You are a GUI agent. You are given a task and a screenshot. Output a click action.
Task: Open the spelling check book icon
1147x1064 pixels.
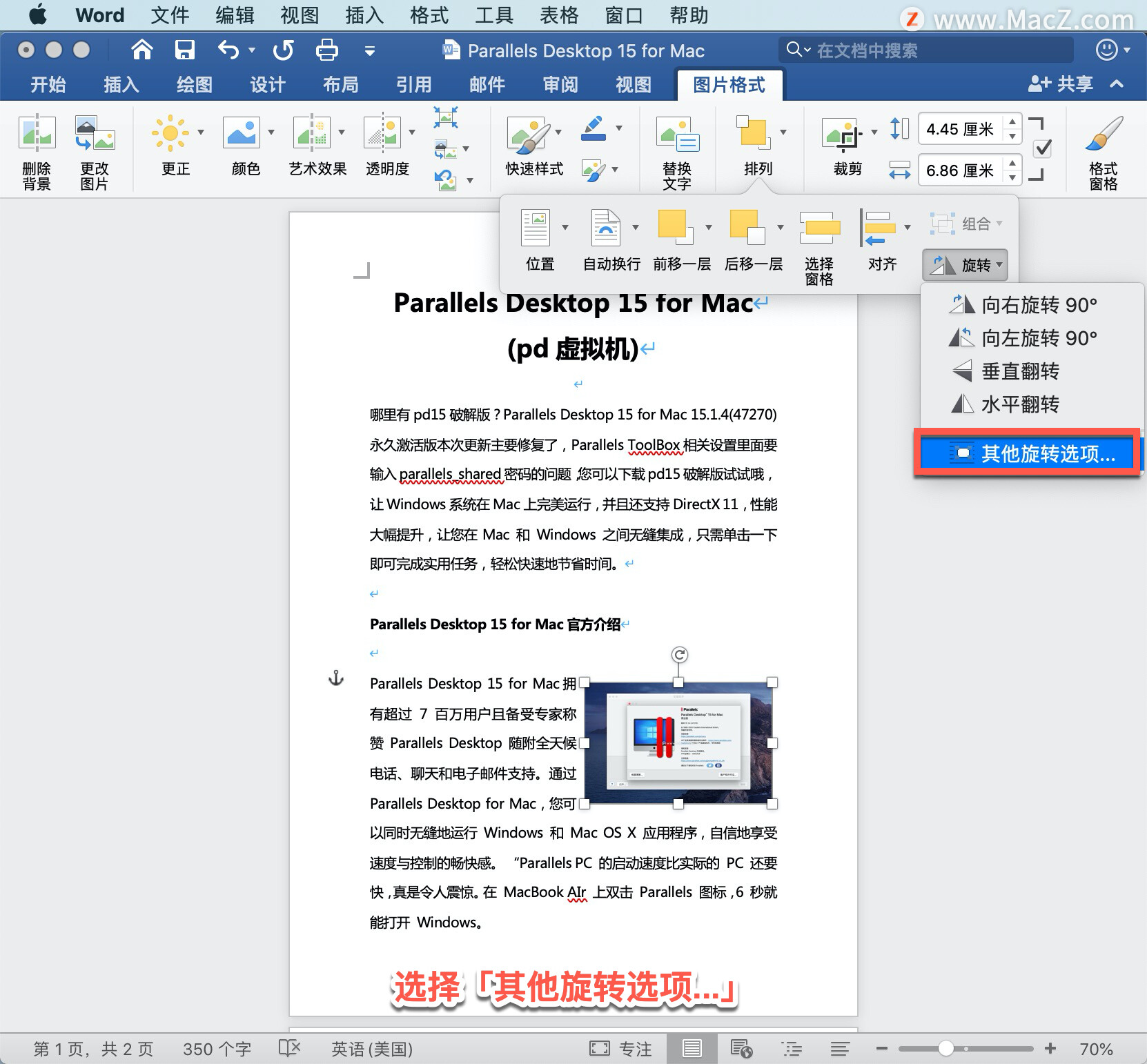tap(290, 1049)
